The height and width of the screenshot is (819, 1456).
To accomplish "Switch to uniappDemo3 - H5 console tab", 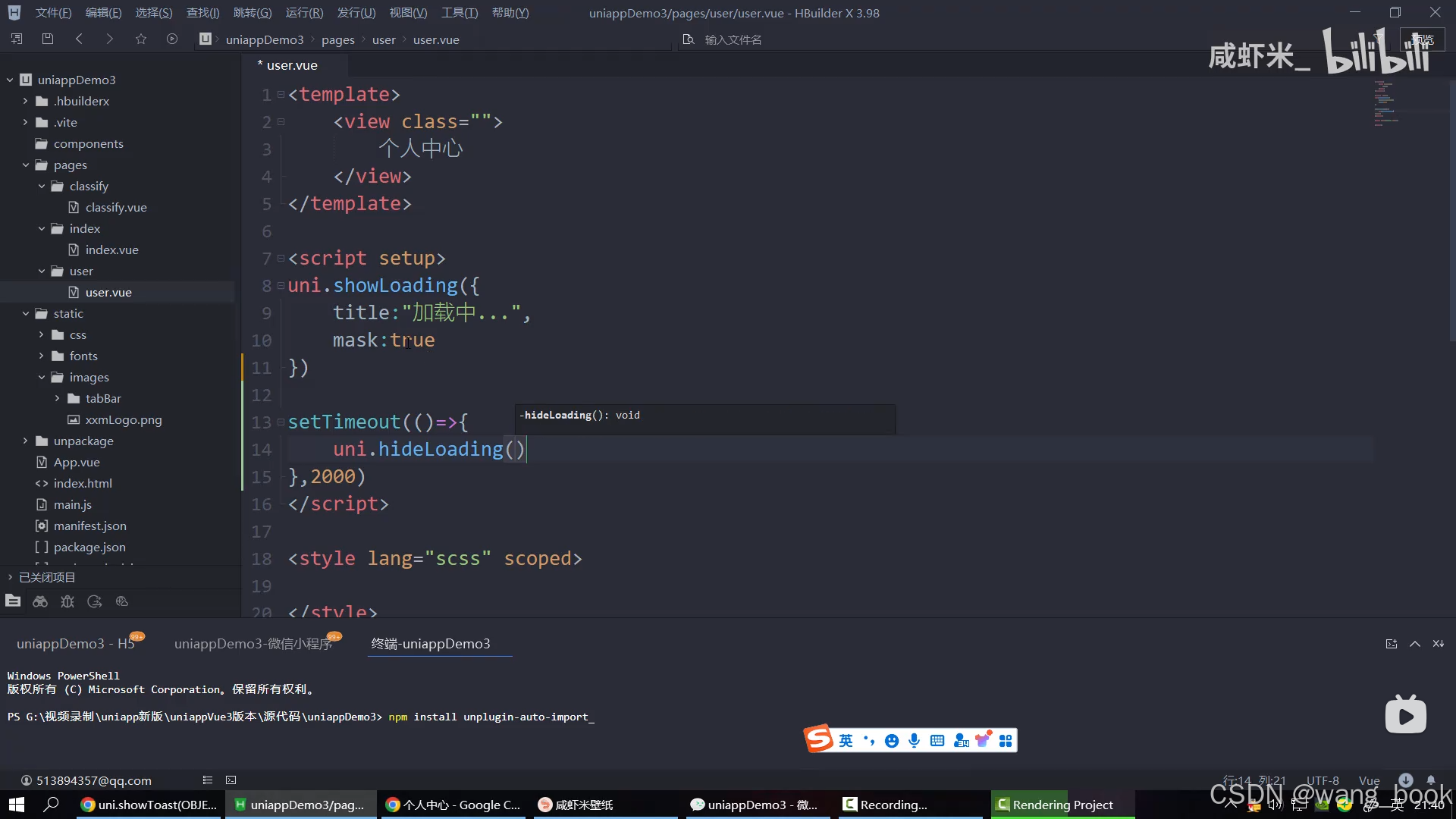I will 76,643.
